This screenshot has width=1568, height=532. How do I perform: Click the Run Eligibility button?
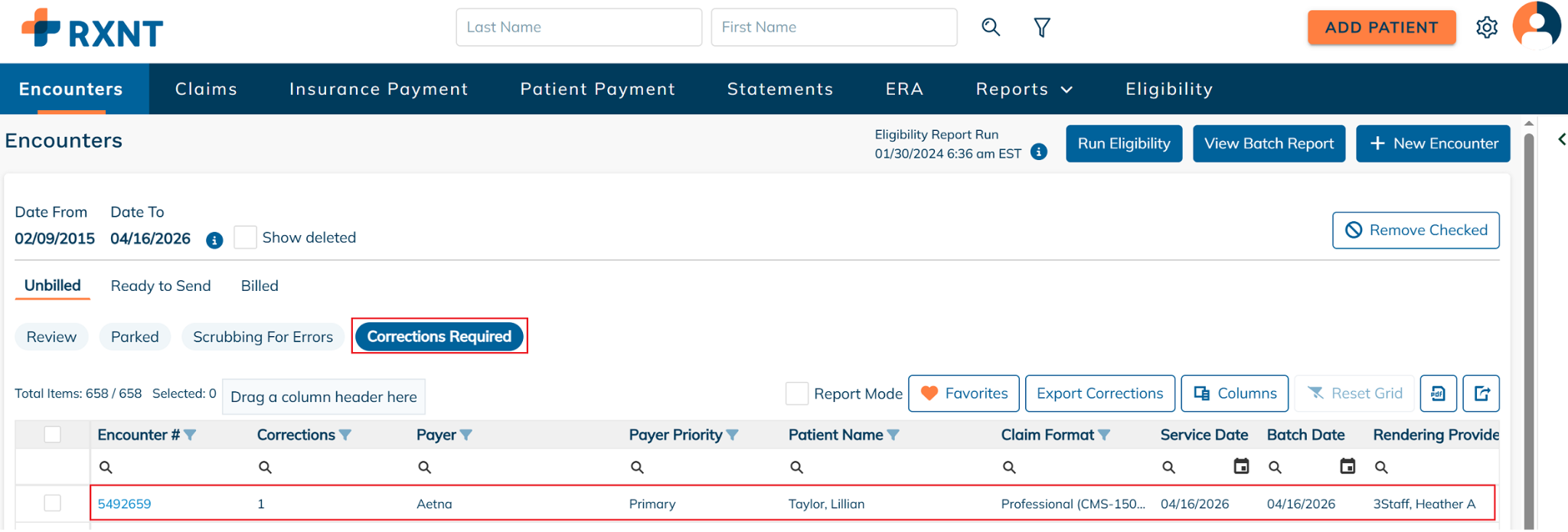tap(1124, 144)
